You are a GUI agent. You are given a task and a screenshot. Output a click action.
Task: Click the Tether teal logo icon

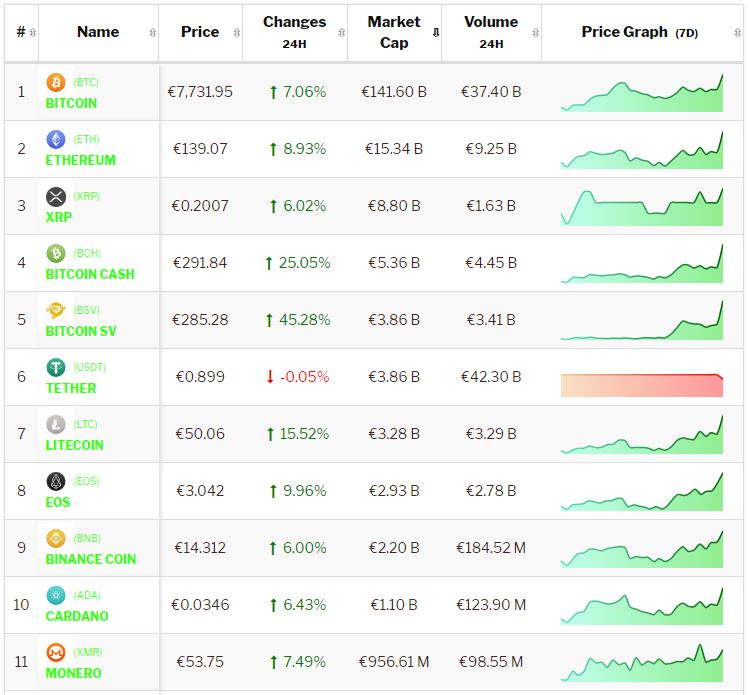point(56,368)
